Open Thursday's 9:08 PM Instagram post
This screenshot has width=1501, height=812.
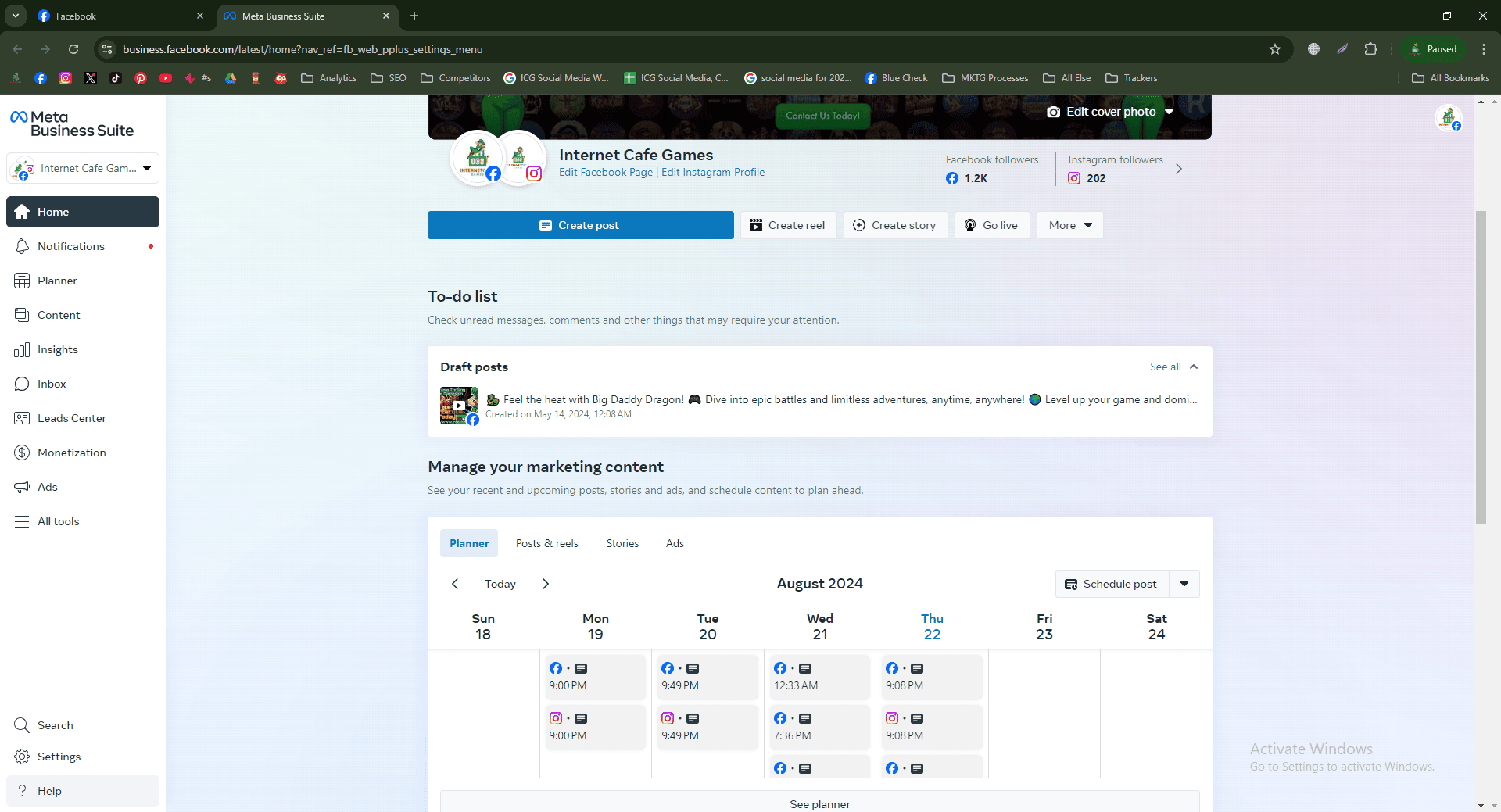coord(932,727)
